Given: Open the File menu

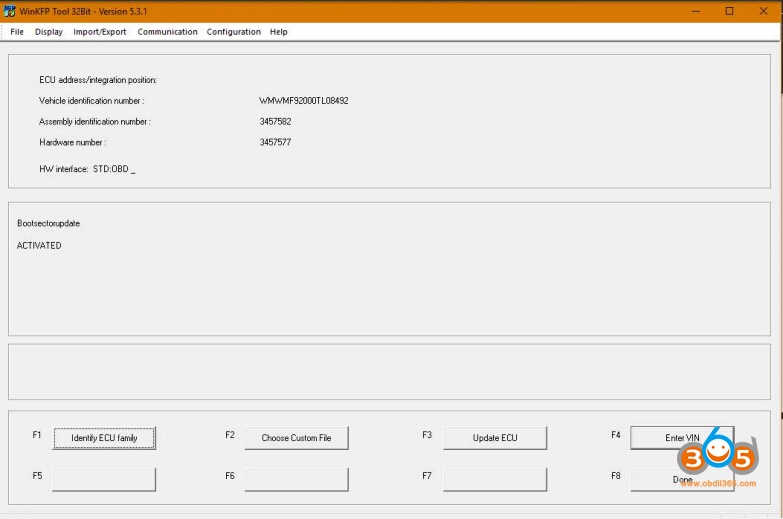Looking at the screenshot, I should pos(17,32).
